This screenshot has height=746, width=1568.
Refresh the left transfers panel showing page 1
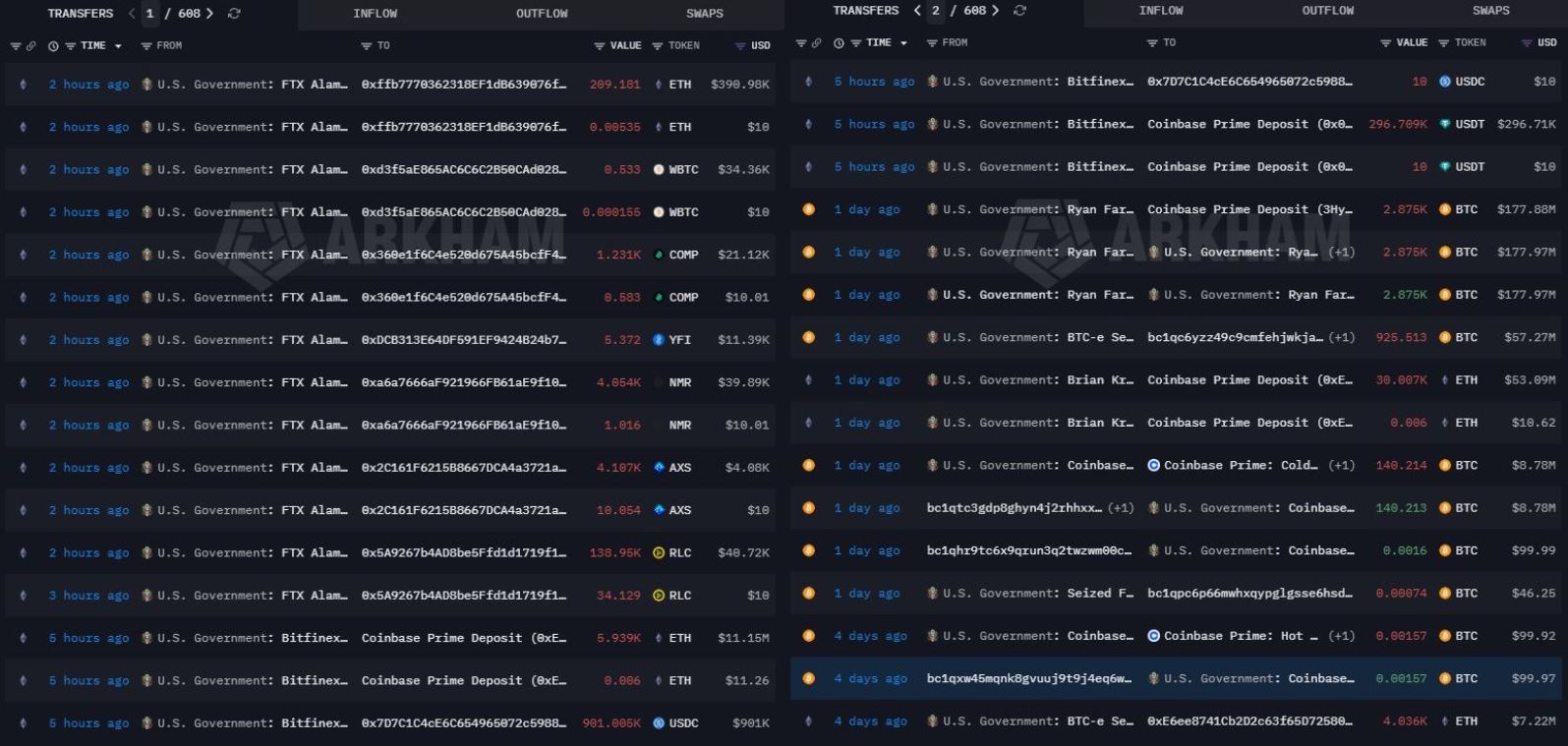[x=234, y=14]
